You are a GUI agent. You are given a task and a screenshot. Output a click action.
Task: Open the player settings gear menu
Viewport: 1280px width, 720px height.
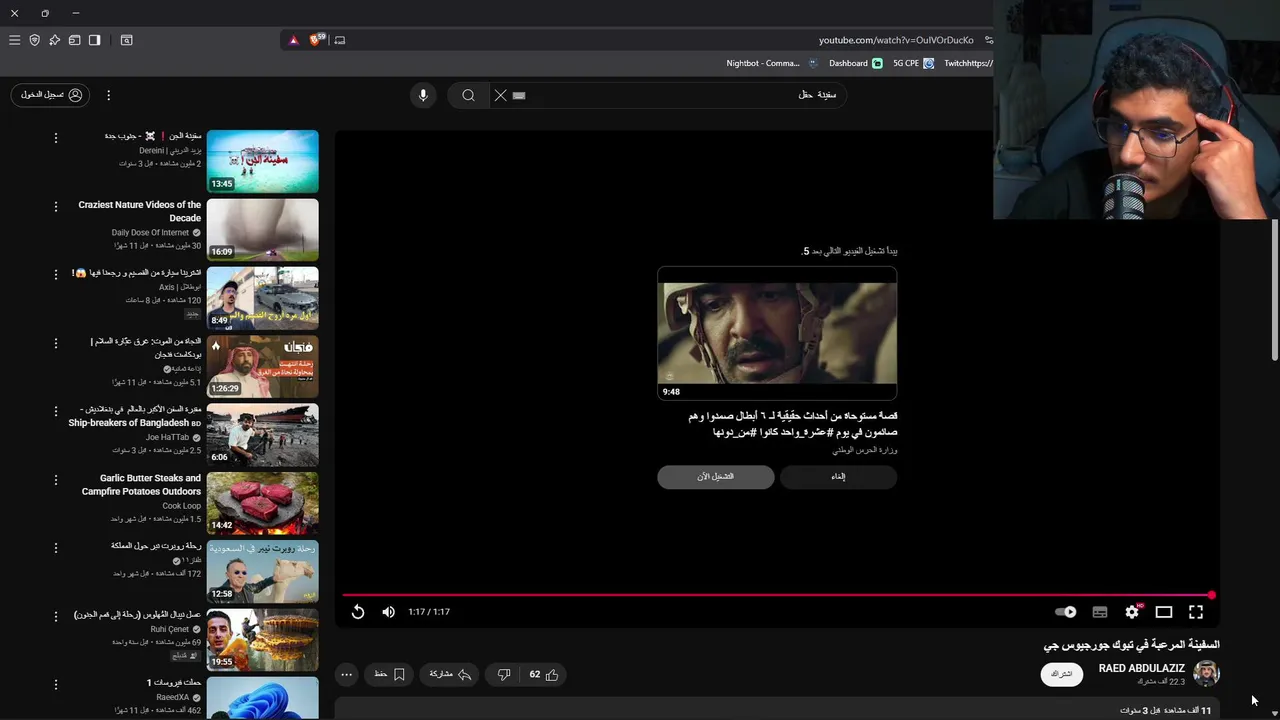(1132, 612)
